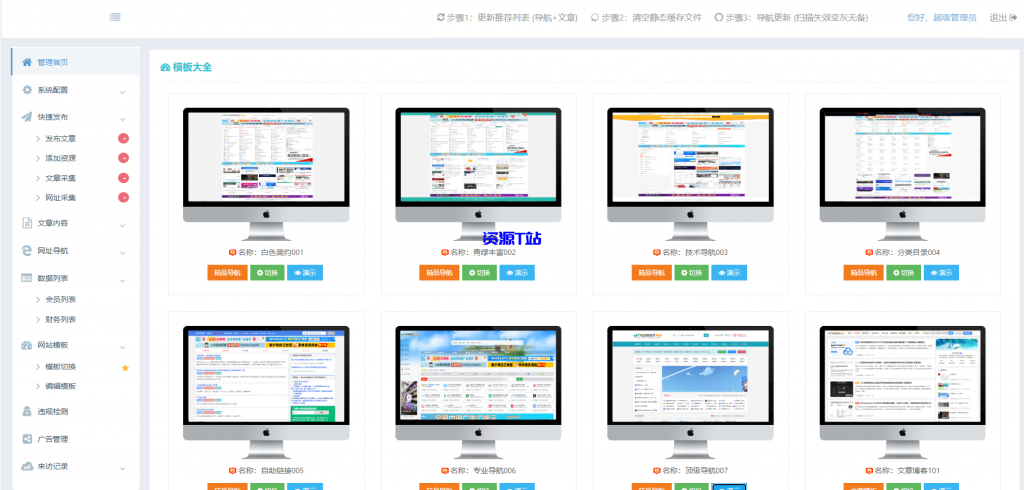The image size is (1024, 490).
Task: Click the name text 白色简约001
Action: tap(282, 252)
